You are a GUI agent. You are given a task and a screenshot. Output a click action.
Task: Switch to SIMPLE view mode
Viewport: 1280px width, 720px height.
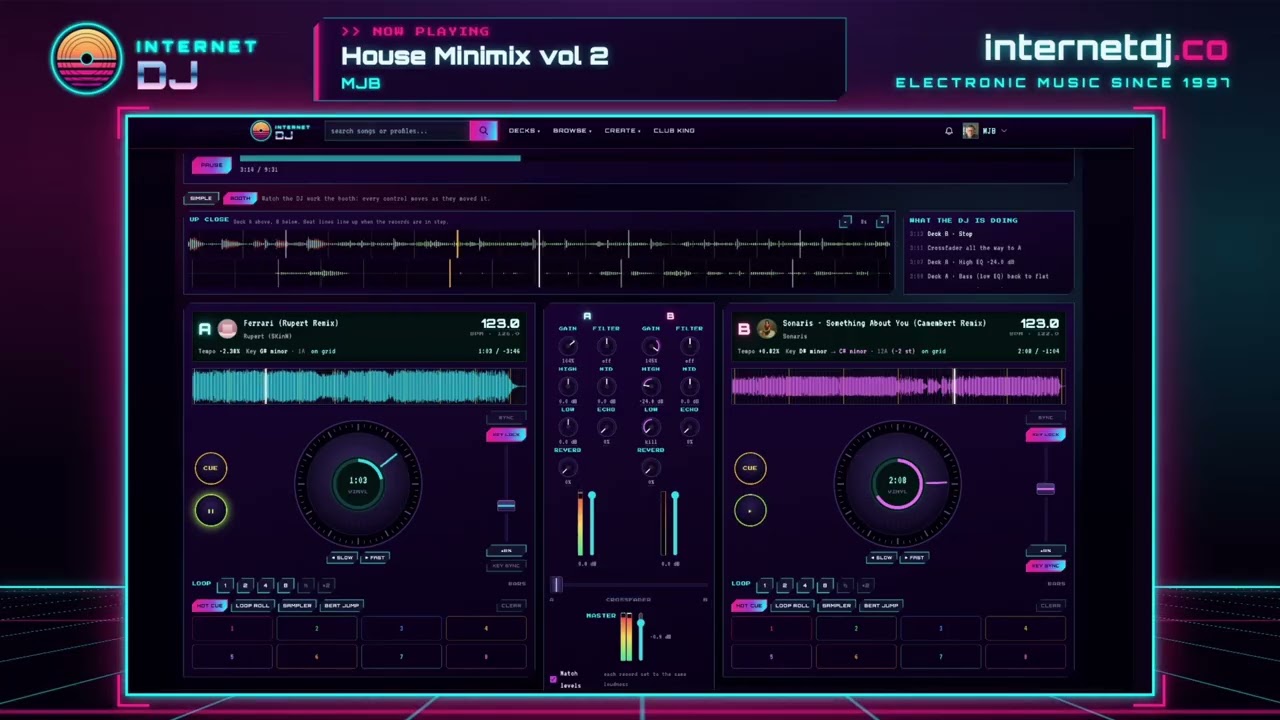[x=202, y=198]
